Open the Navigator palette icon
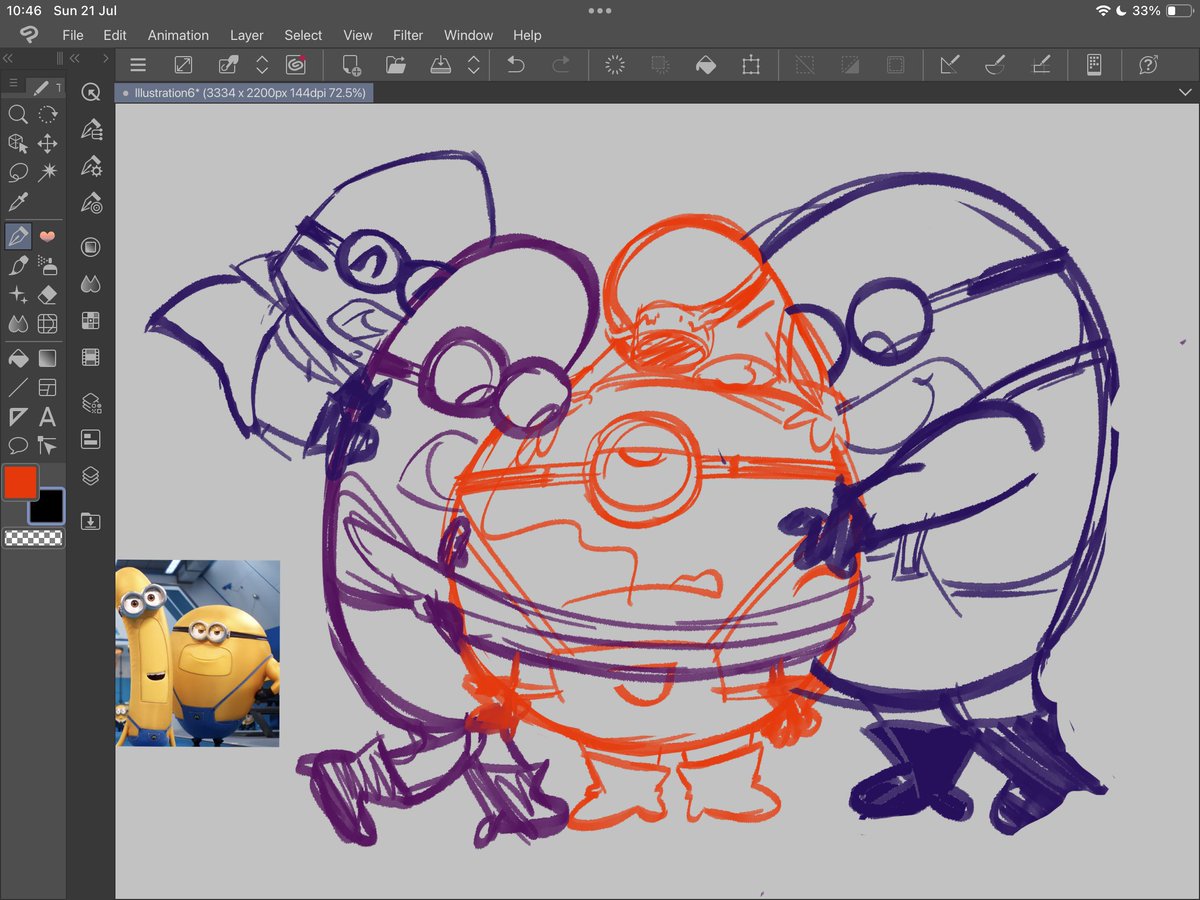The height and width of the screenshot is (900, 1200). point(91,439)
